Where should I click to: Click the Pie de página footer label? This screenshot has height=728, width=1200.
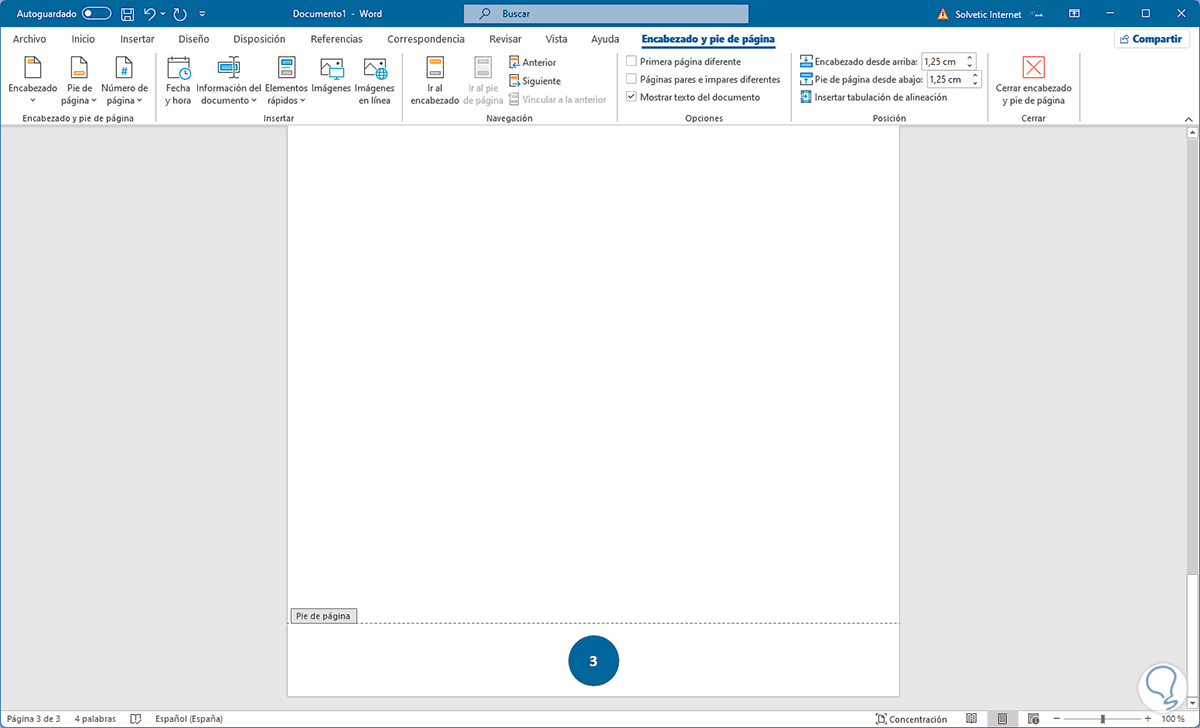(323, 616)
